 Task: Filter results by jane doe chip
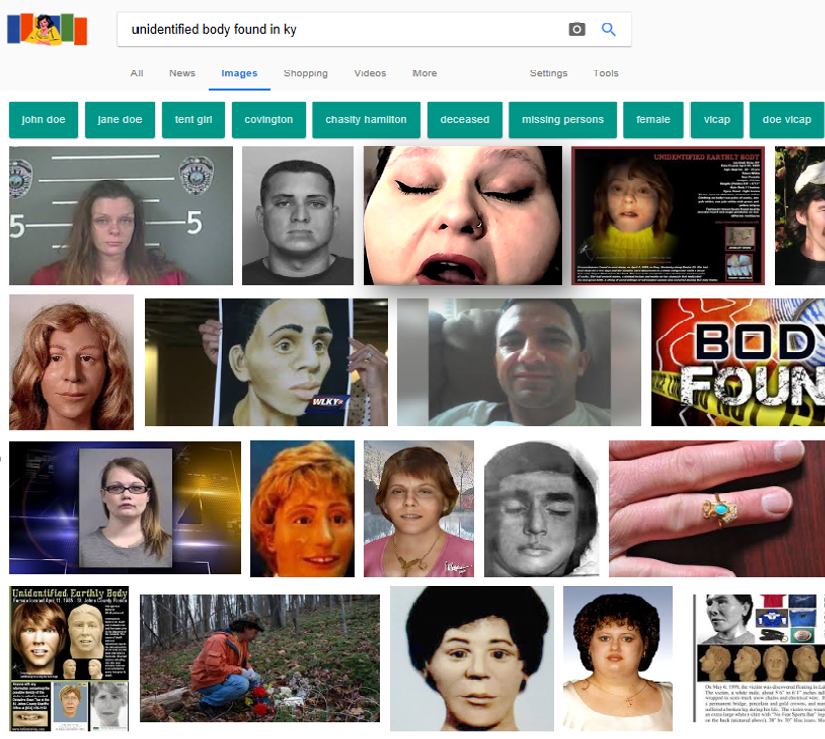(120, 120)
